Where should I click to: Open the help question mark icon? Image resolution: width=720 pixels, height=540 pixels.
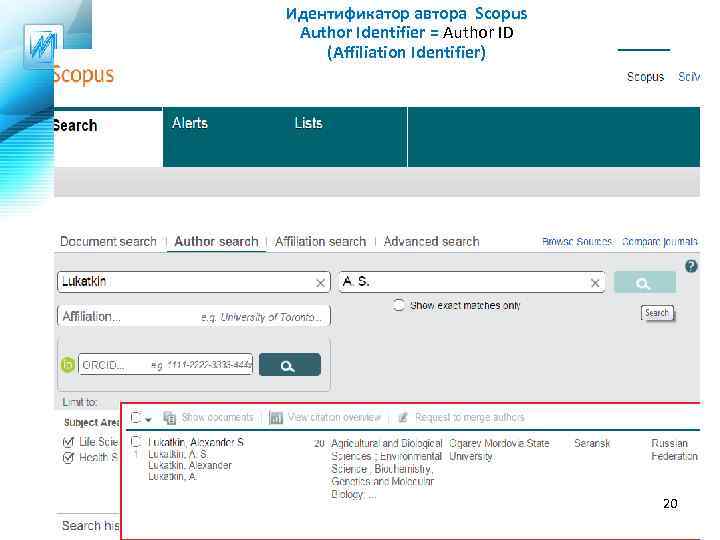691,266
